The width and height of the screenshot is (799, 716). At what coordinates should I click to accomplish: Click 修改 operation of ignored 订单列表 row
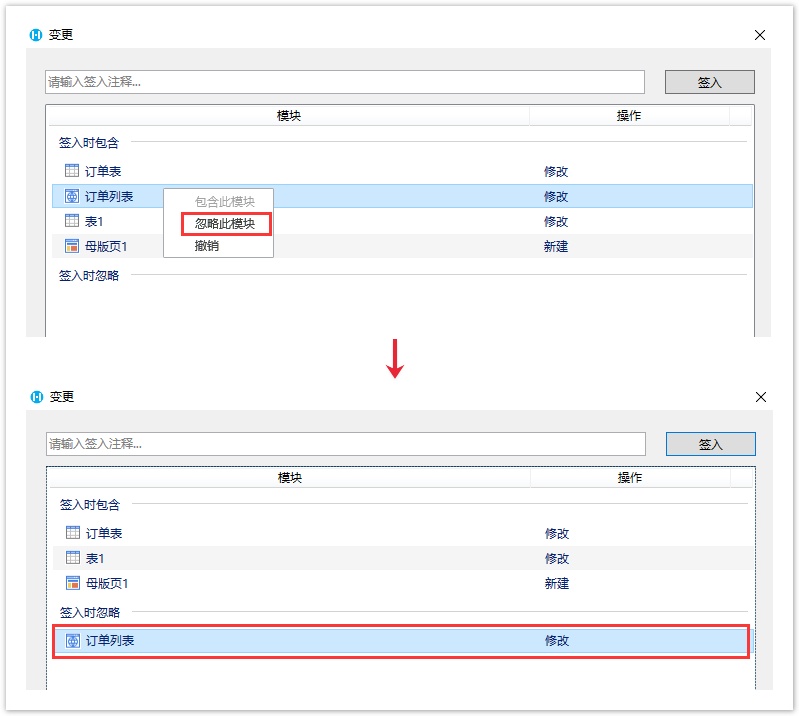pyautogui.click(x=557, y=641)
